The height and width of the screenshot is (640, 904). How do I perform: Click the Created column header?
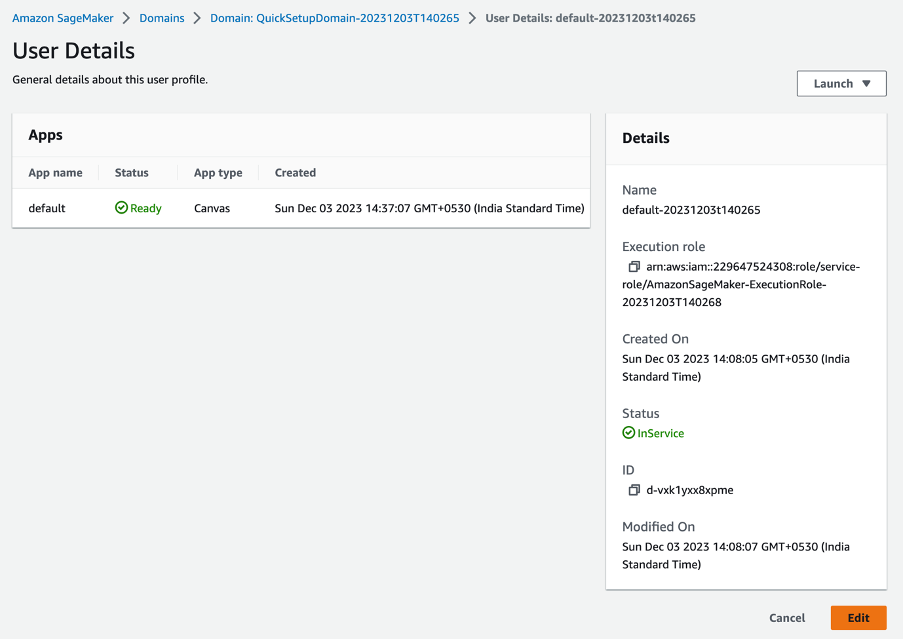pos(295,172)
